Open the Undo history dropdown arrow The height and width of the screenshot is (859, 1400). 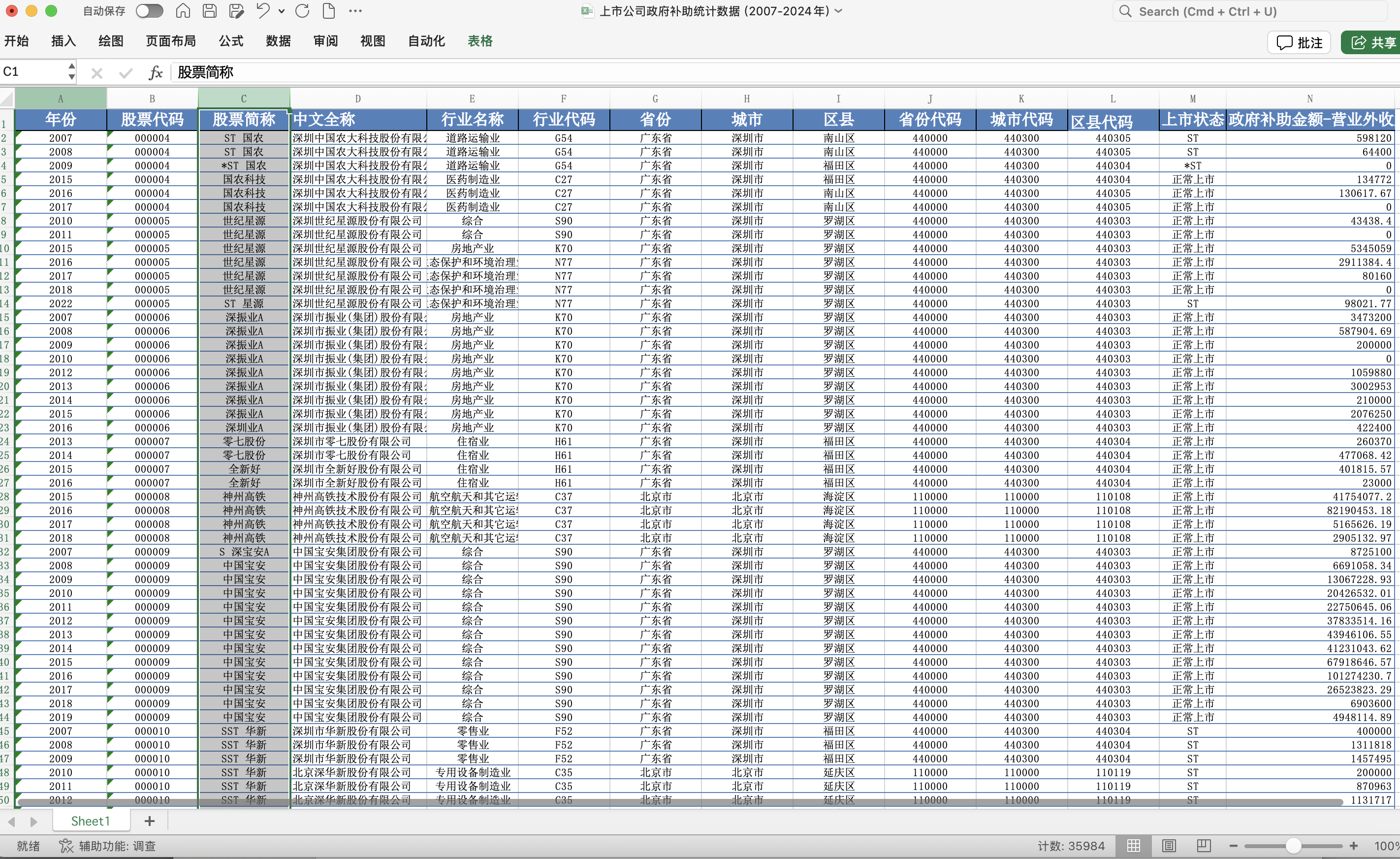[282, 11]
